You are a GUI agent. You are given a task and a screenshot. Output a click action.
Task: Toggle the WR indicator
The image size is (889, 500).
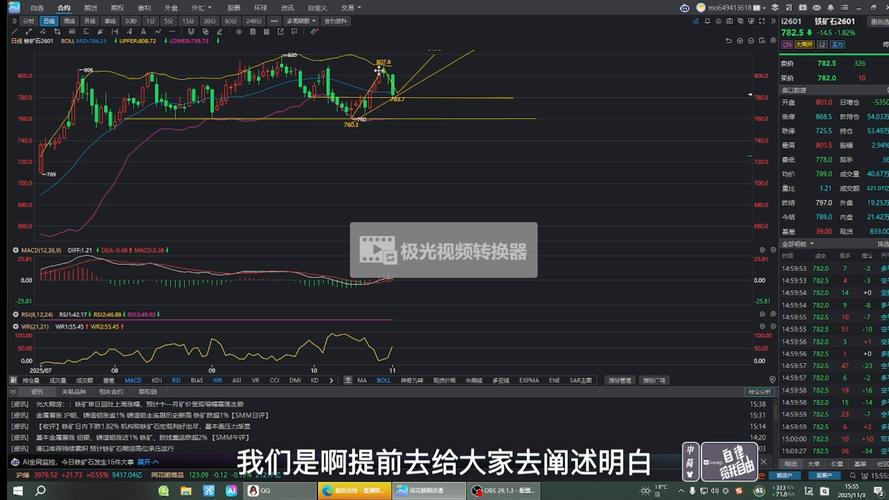[217, 380]
